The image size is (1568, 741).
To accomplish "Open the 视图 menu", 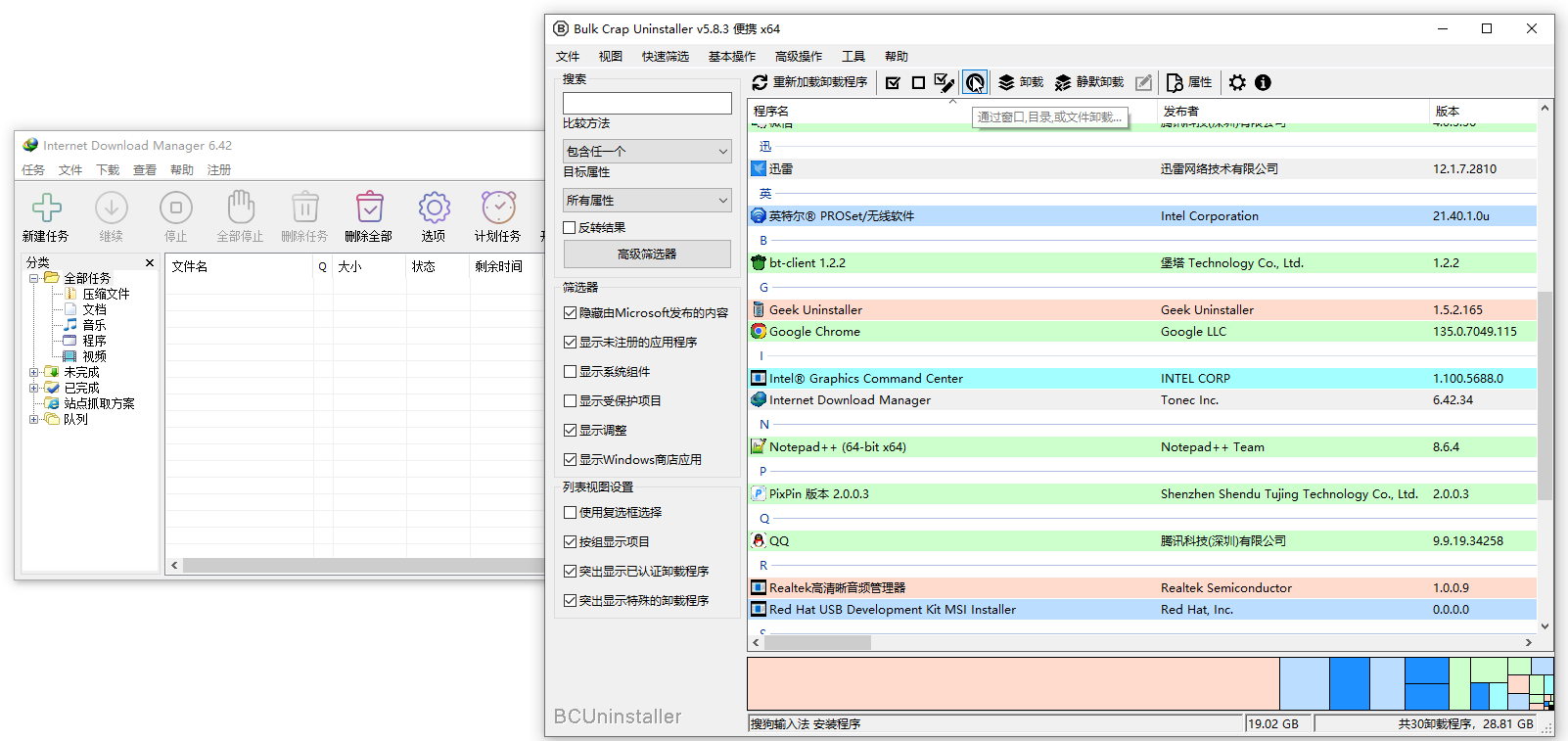I will [611, 57].
